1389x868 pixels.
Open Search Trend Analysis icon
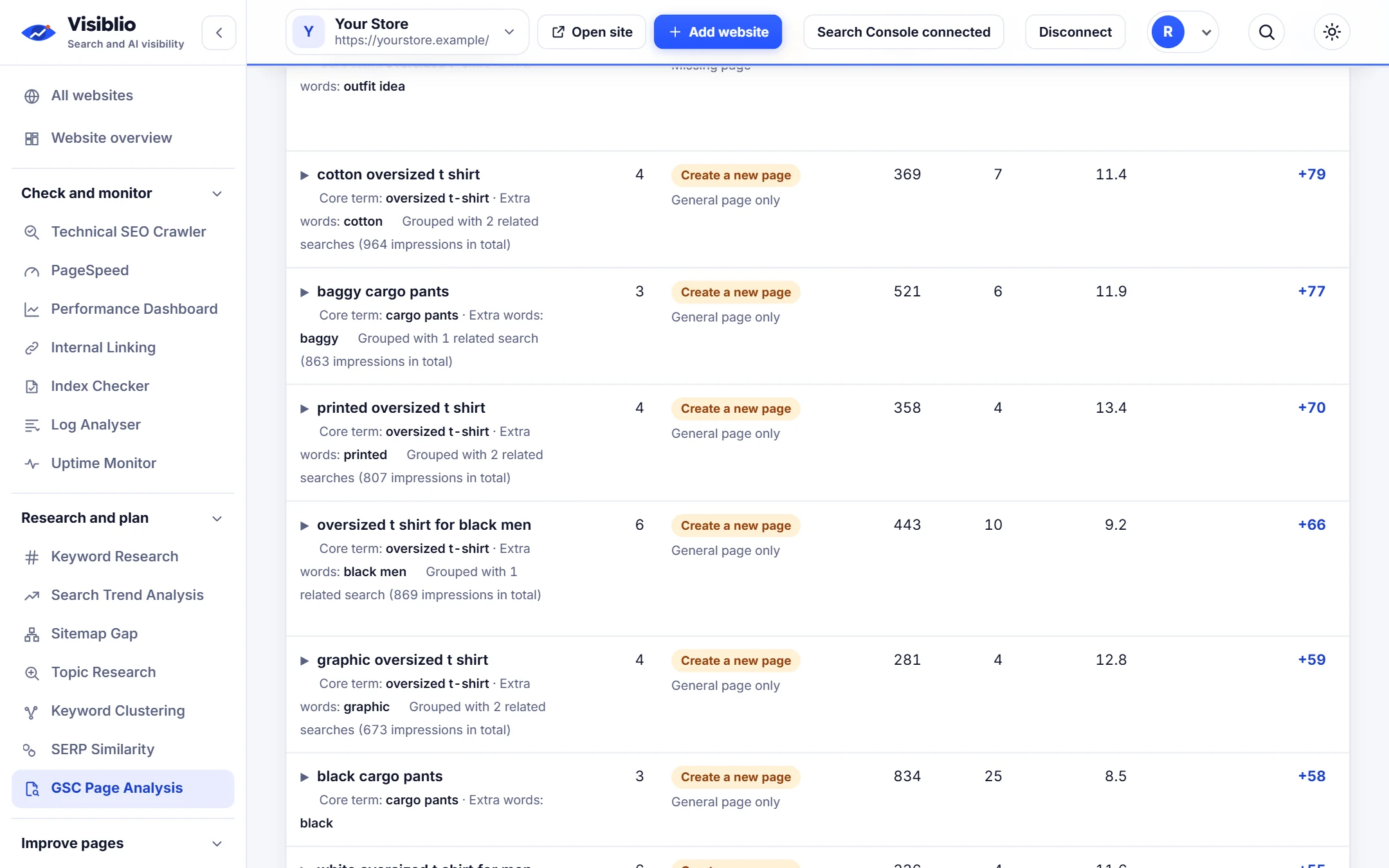coord(32,595)
